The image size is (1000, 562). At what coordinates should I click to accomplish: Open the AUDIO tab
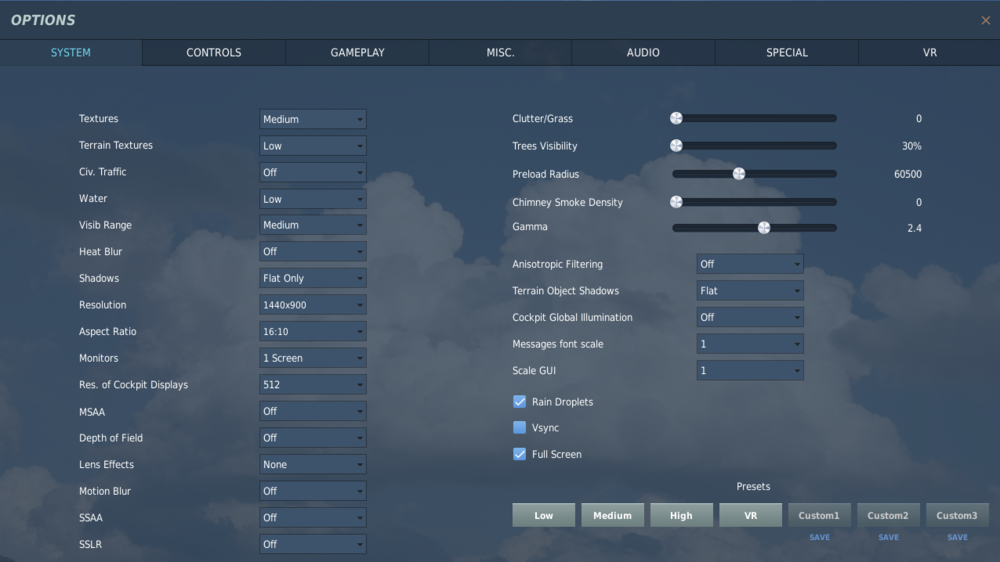coord(643,53)
